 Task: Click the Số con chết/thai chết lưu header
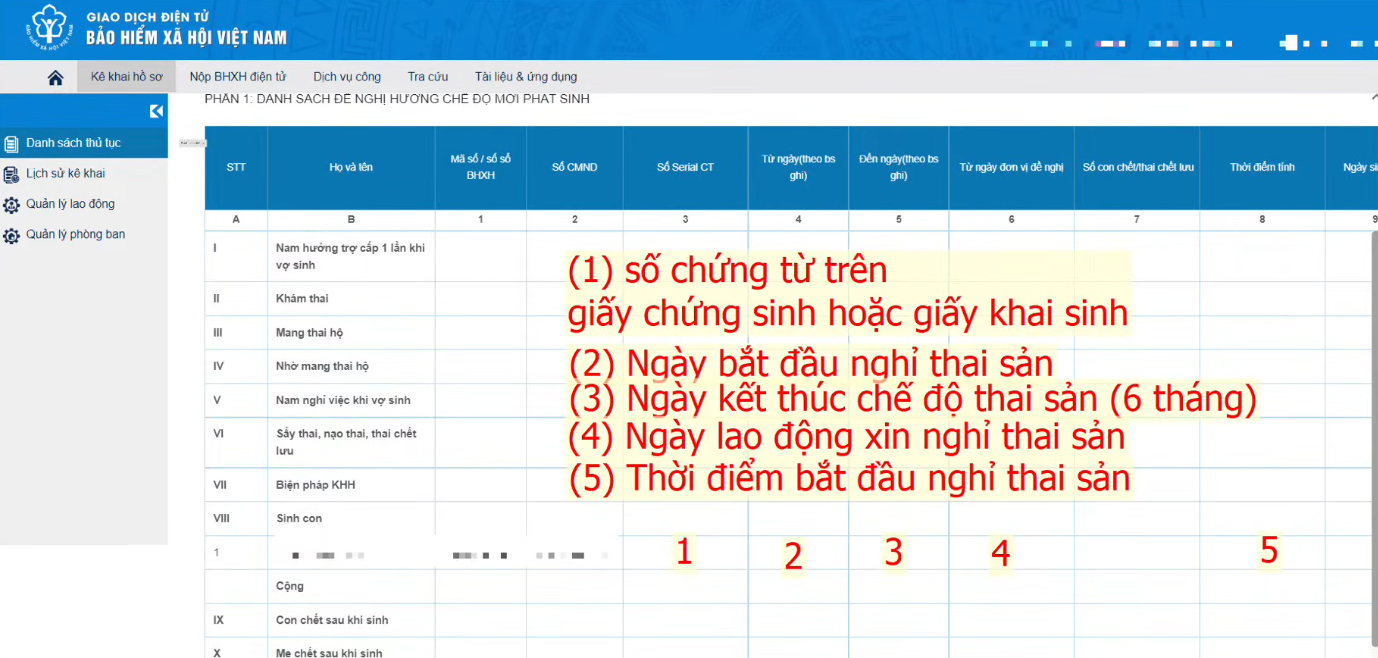[x=1138, y=167]
